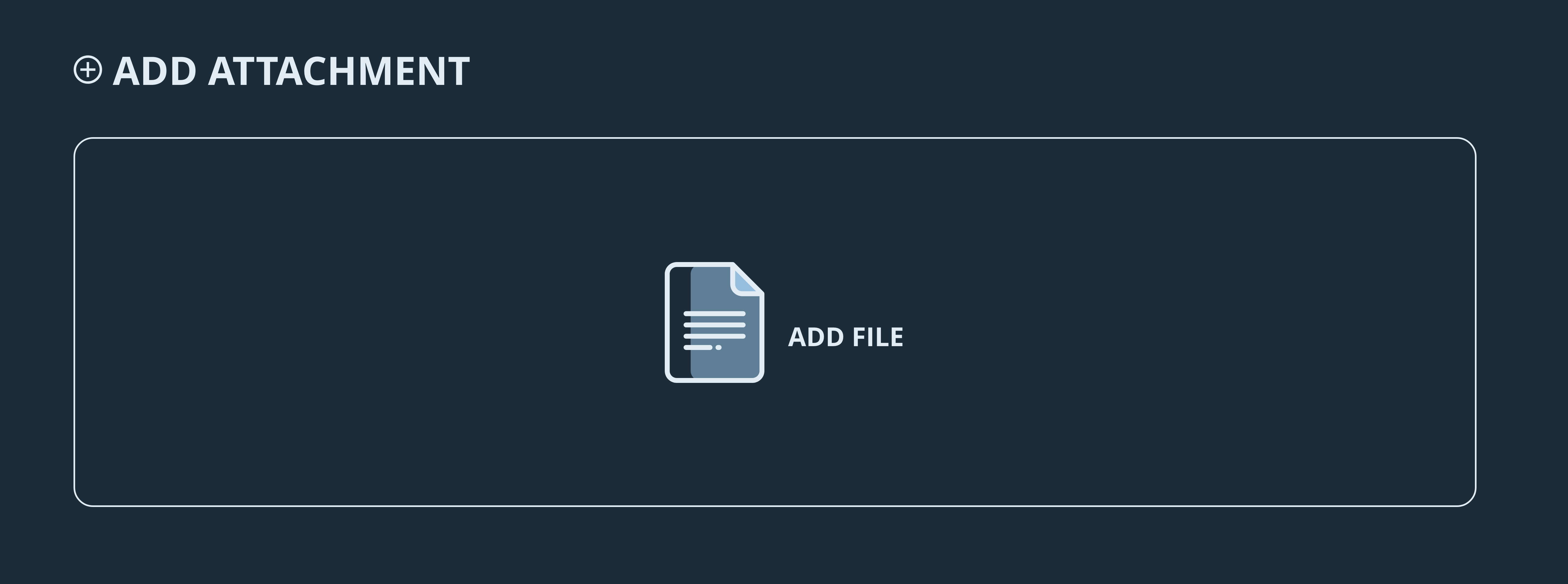Click the word ATTACHMENT in the header

click(338, 71)
